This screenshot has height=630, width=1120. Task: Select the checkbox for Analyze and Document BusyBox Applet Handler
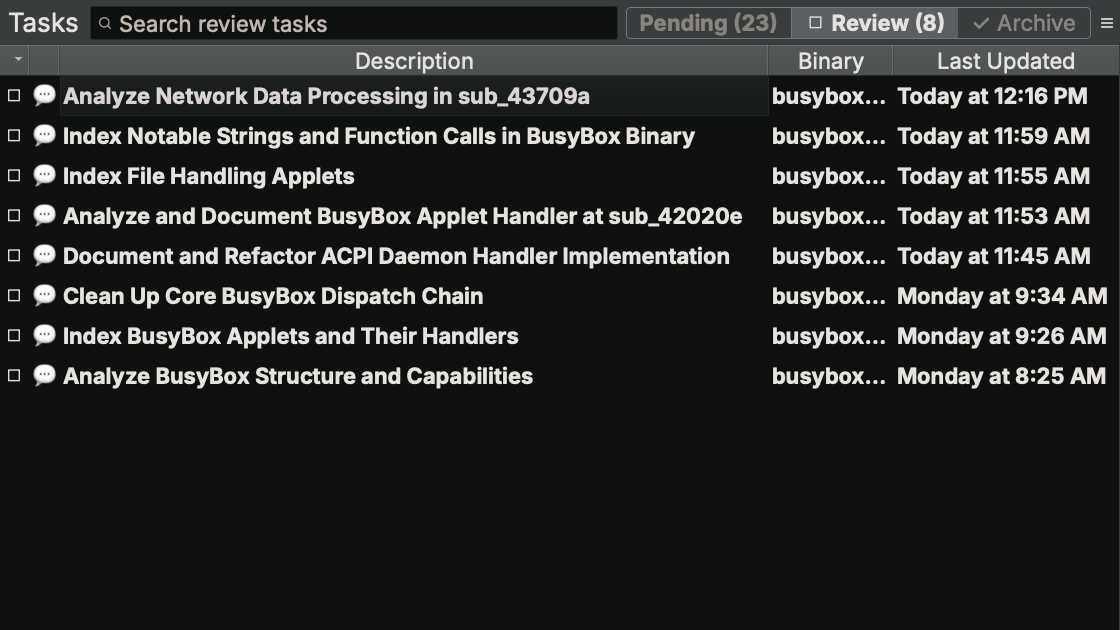14,216
